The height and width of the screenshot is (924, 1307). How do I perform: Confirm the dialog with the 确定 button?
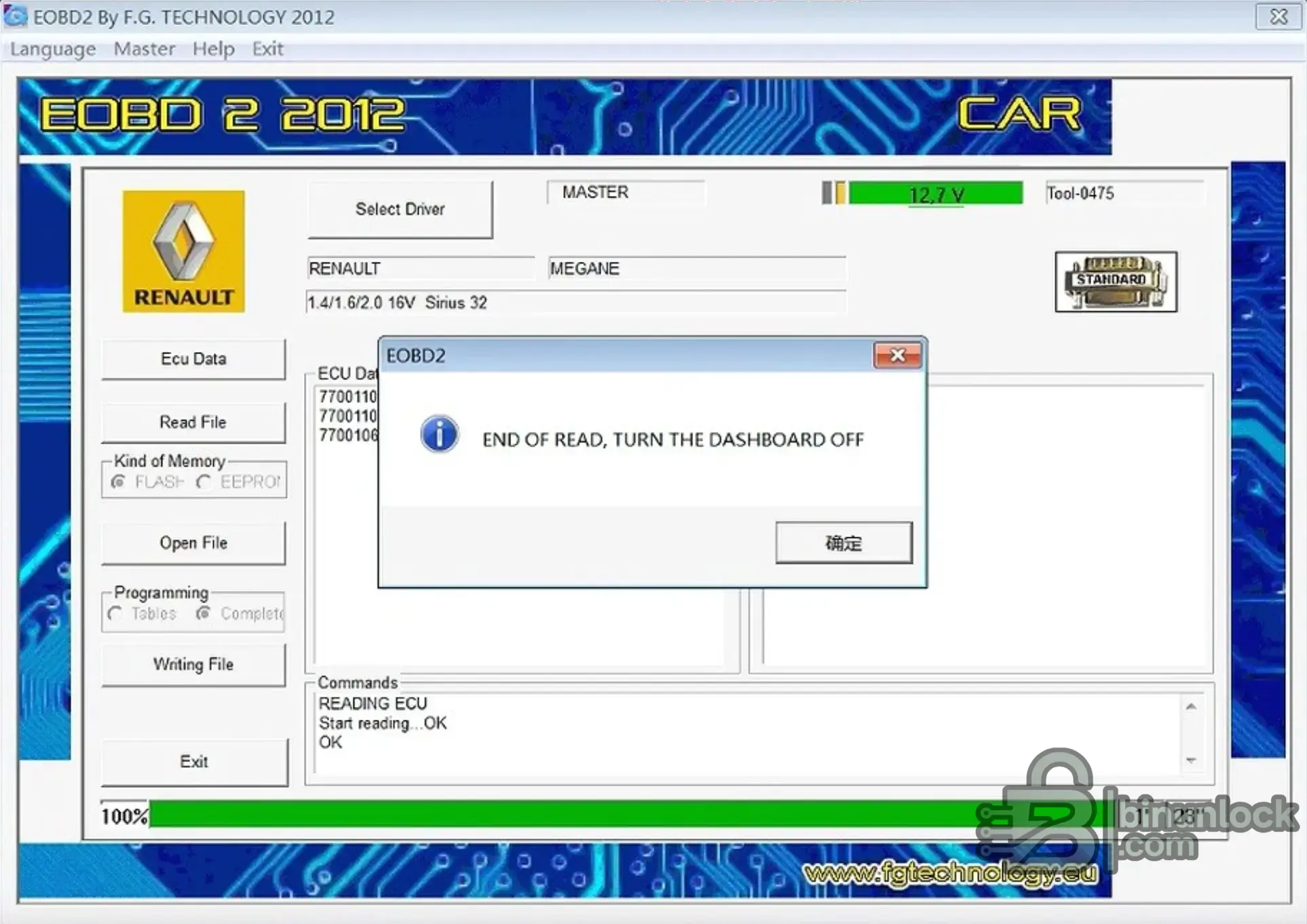coord(844,543)
